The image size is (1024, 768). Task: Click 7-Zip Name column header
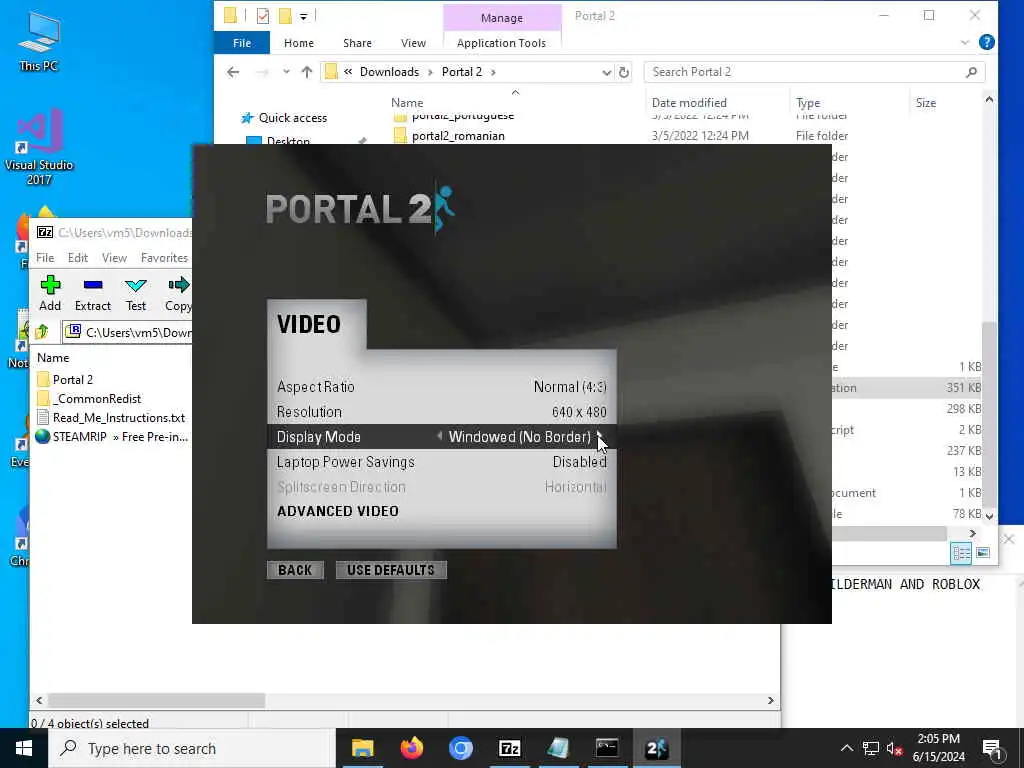[x=53, y=358]
